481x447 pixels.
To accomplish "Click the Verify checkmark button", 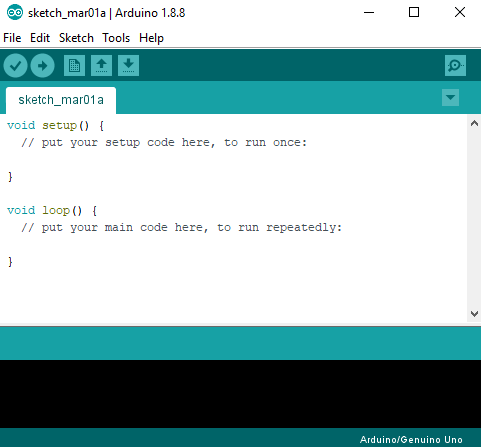I will [15, 66].
